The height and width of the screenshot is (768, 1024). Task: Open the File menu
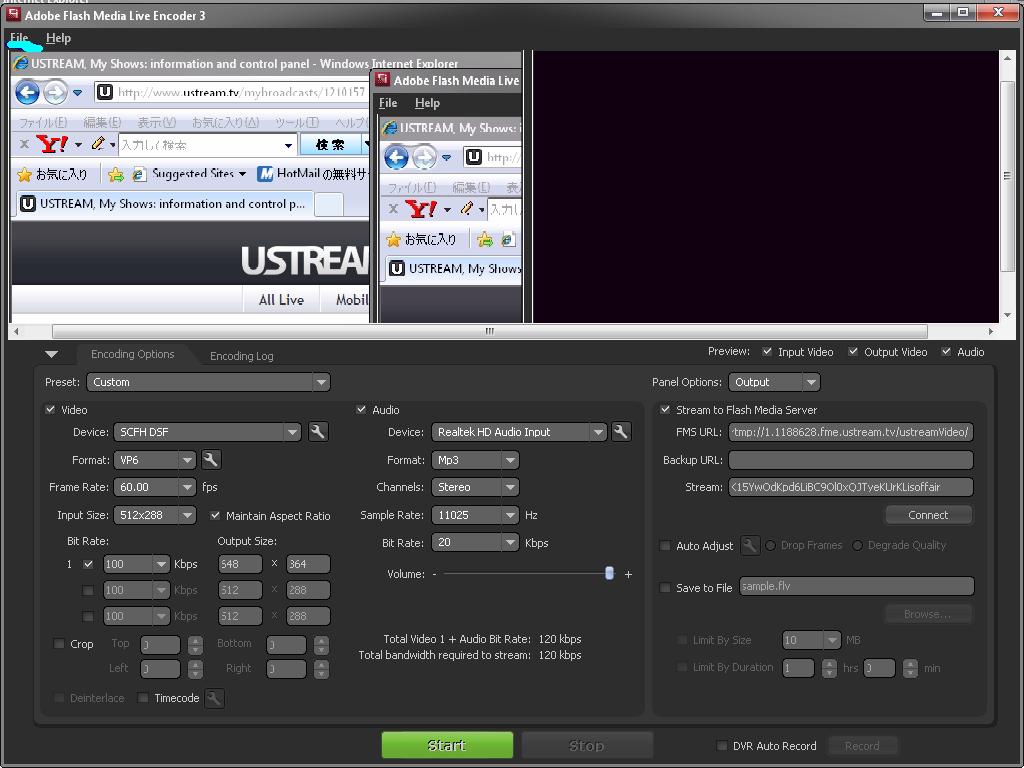(19, 38)
